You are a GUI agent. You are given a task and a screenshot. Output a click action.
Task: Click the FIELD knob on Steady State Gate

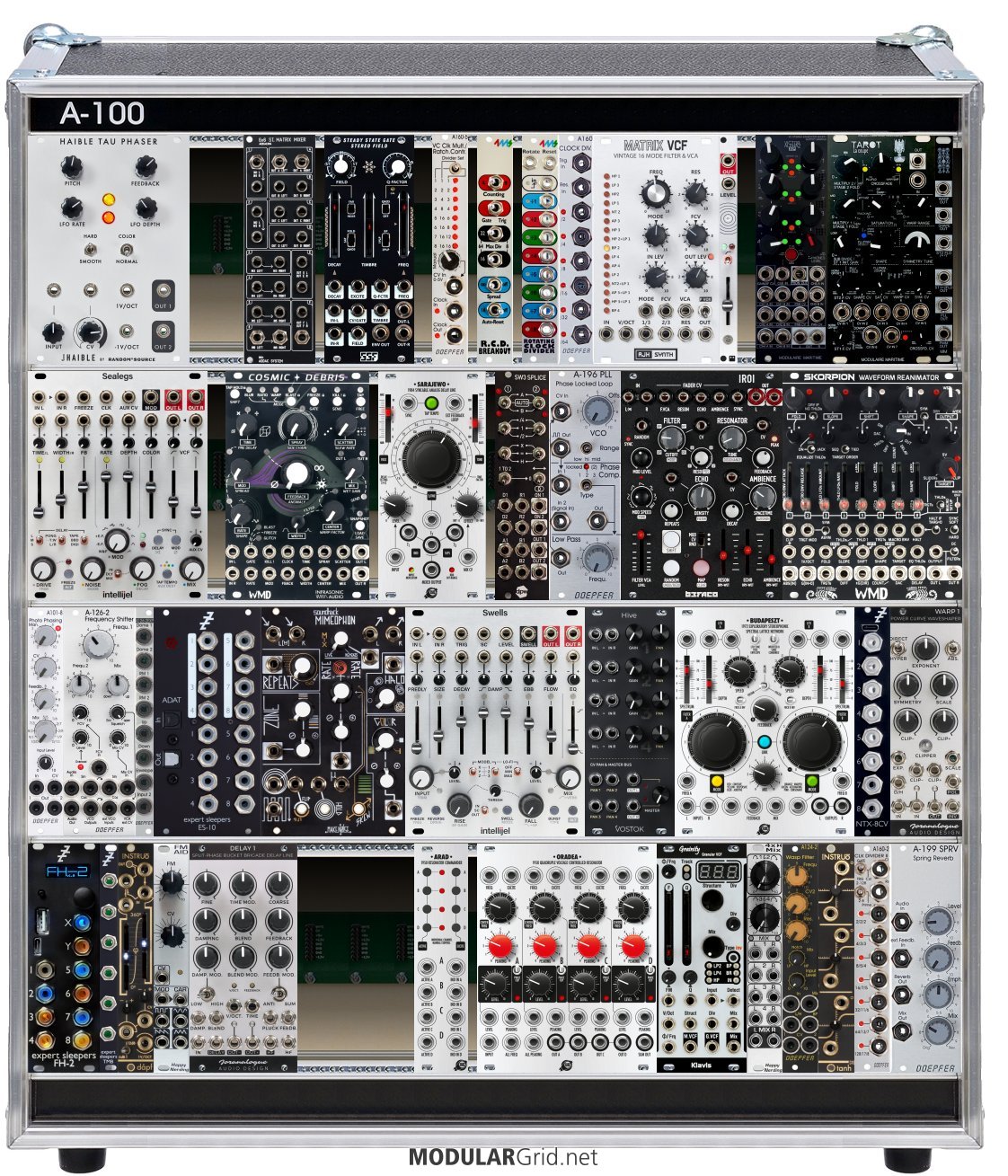pos(340,164)
